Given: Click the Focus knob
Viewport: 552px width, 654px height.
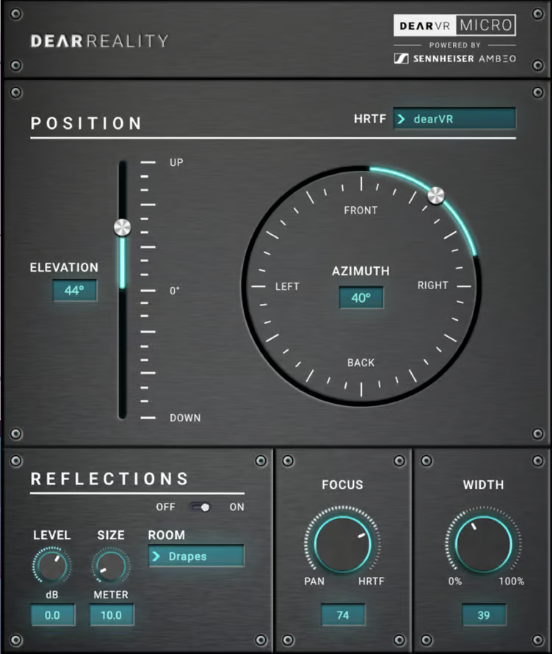Looking at the screenshot, I should point(343,544).
